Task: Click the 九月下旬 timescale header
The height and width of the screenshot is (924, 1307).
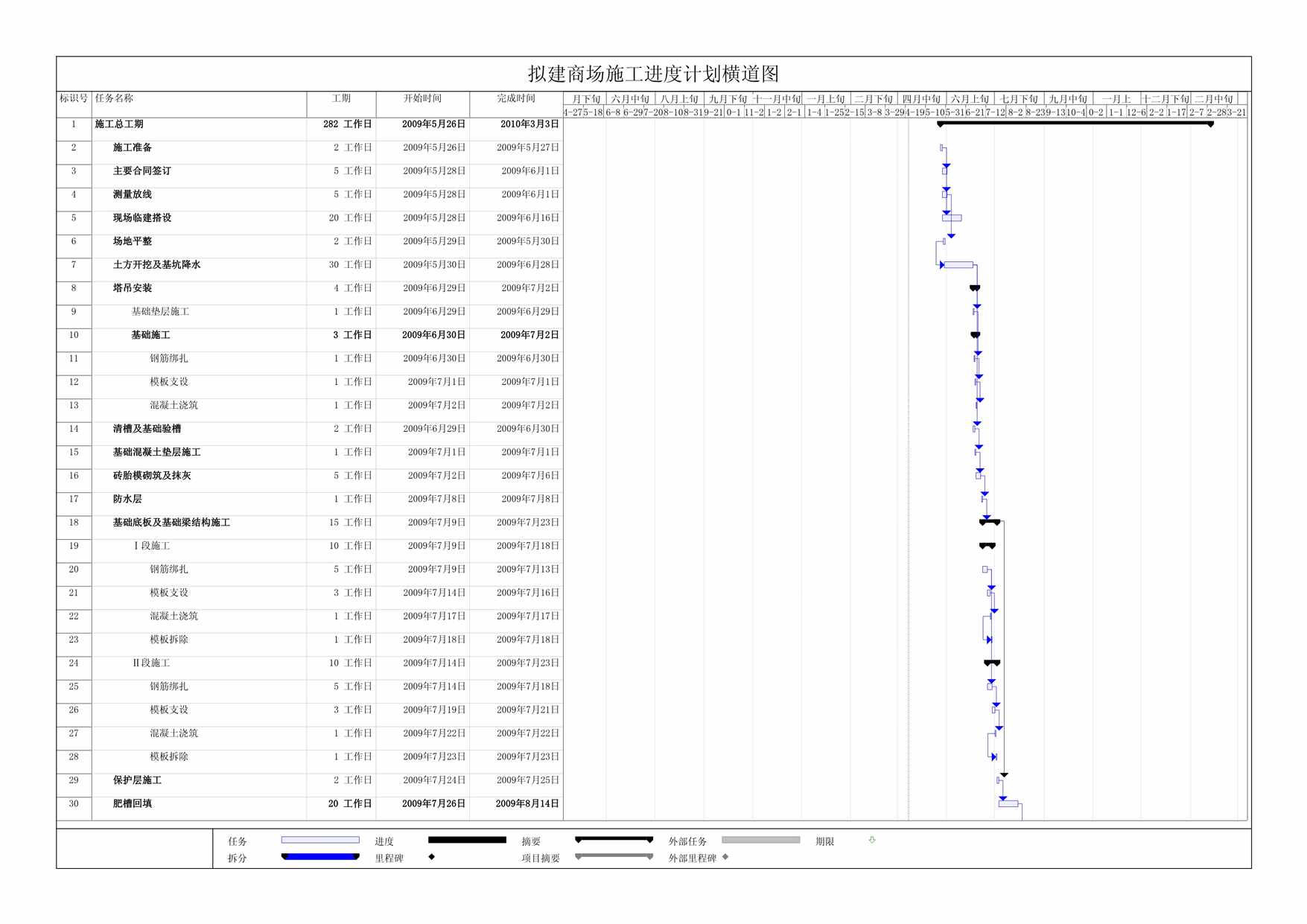Action: (x=728, y=99)
